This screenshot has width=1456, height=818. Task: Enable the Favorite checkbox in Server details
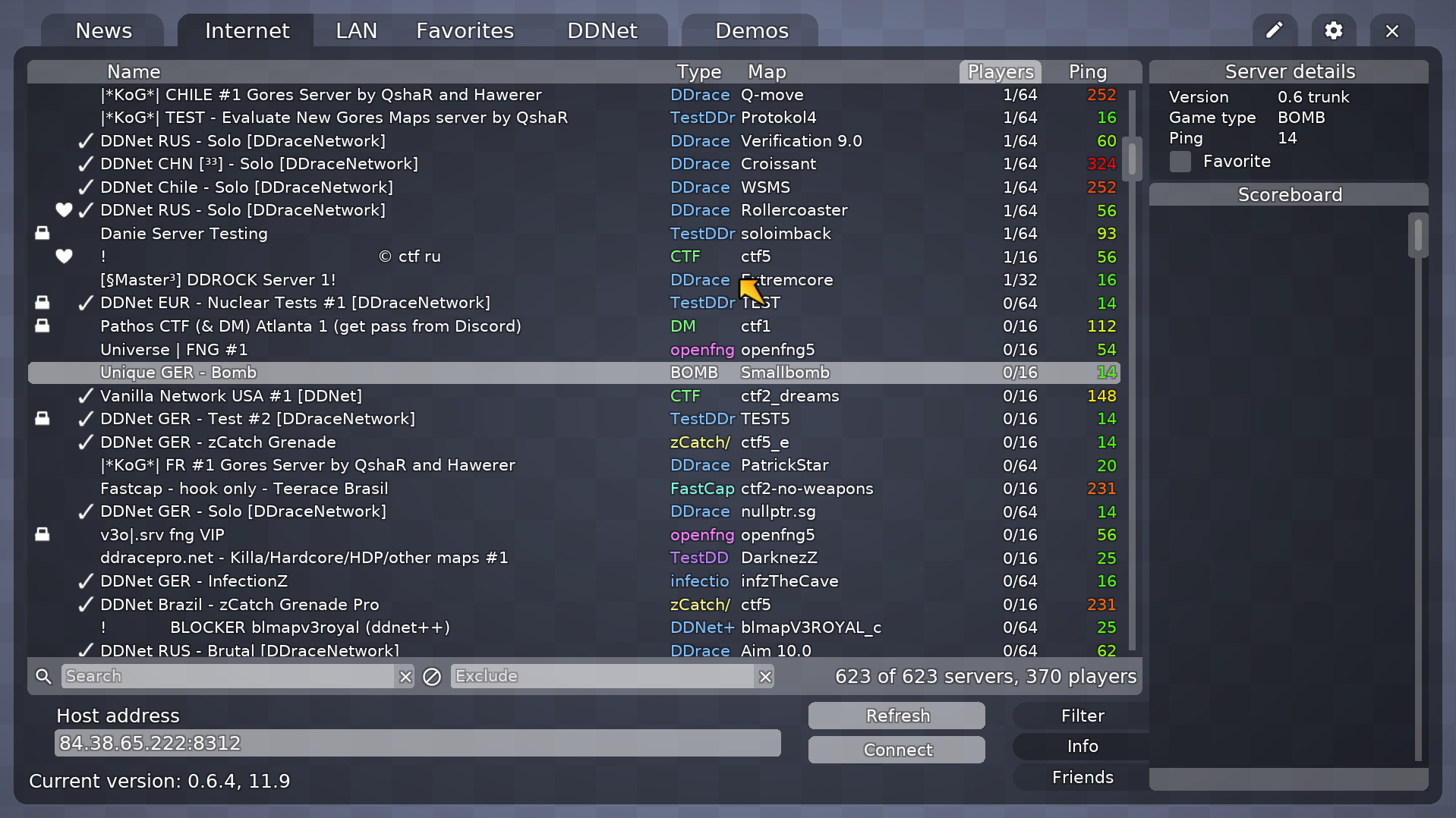click(1180, 161)
